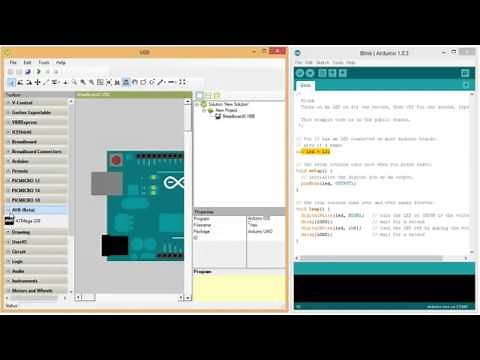Expand the Motors and Wheels toolbox group
Viewport: 480px width, 360px height.
[x=37, y=291]
